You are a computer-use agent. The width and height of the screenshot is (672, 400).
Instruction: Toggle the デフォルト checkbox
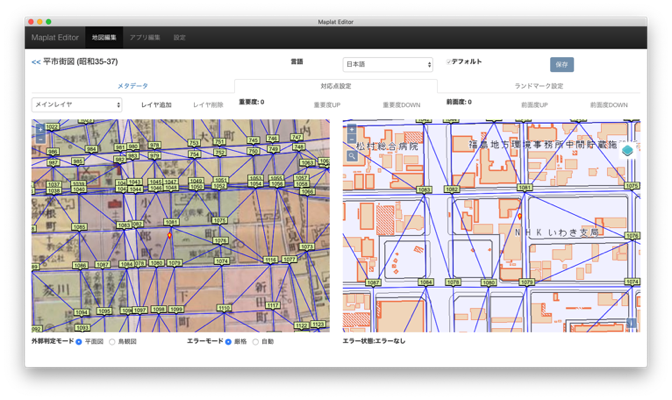point(448,62)
